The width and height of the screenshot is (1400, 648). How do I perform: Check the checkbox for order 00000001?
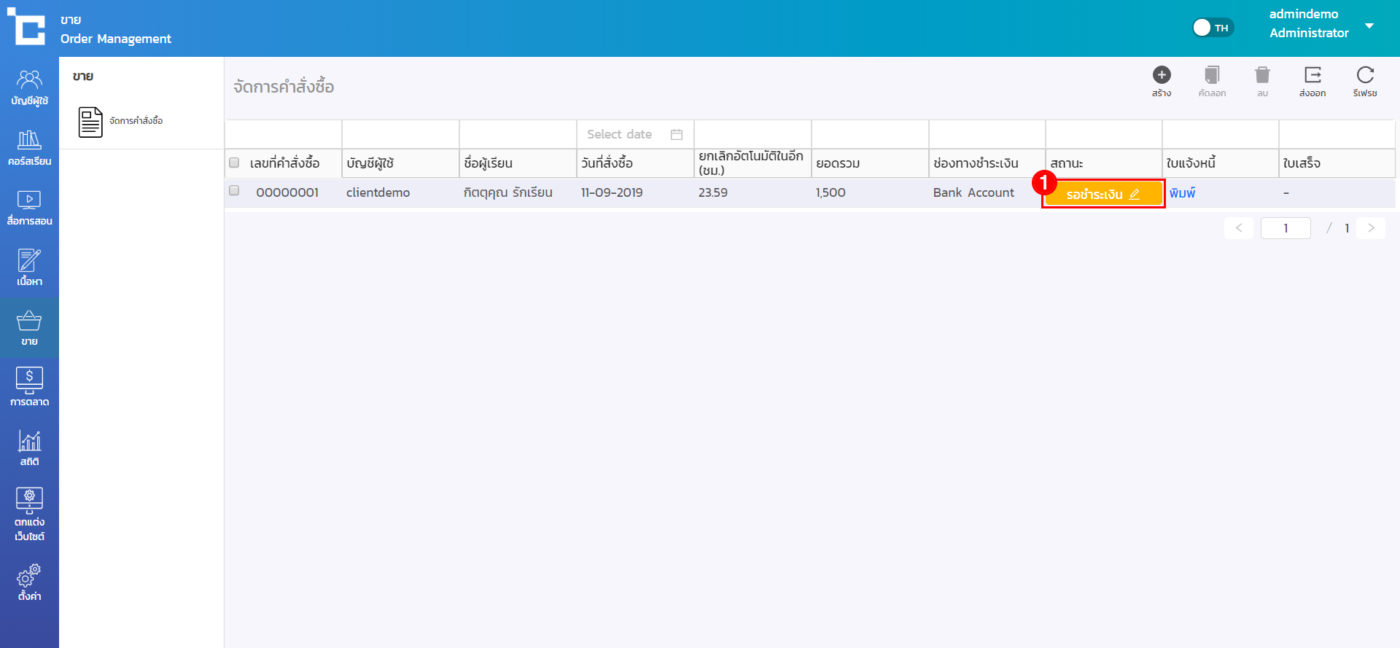(x=234, y=191)
